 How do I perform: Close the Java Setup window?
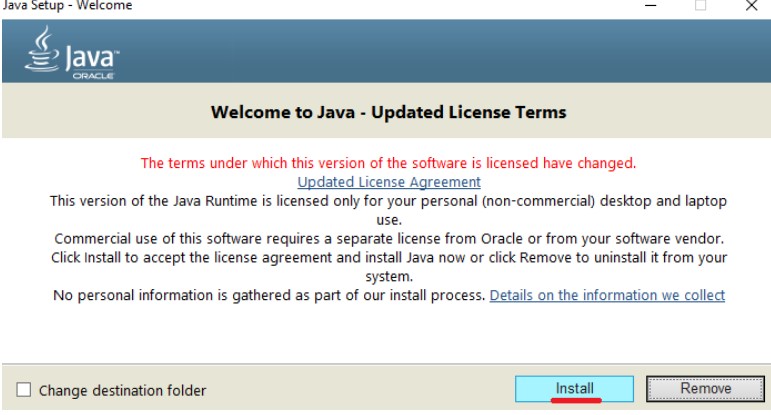[752, 7]
